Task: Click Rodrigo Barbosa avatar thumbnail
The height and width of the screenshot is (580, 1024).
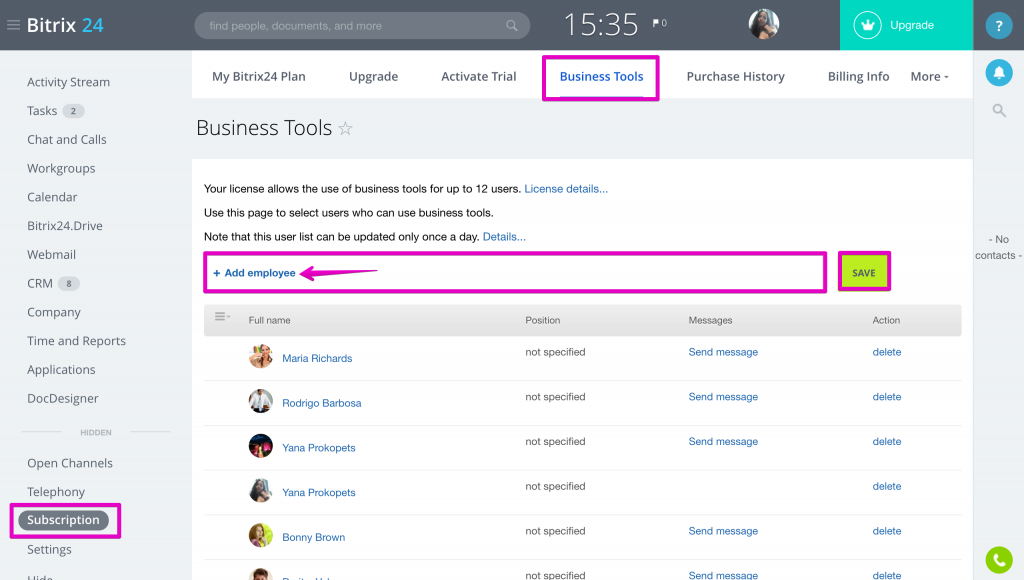Action: [261, 401]
